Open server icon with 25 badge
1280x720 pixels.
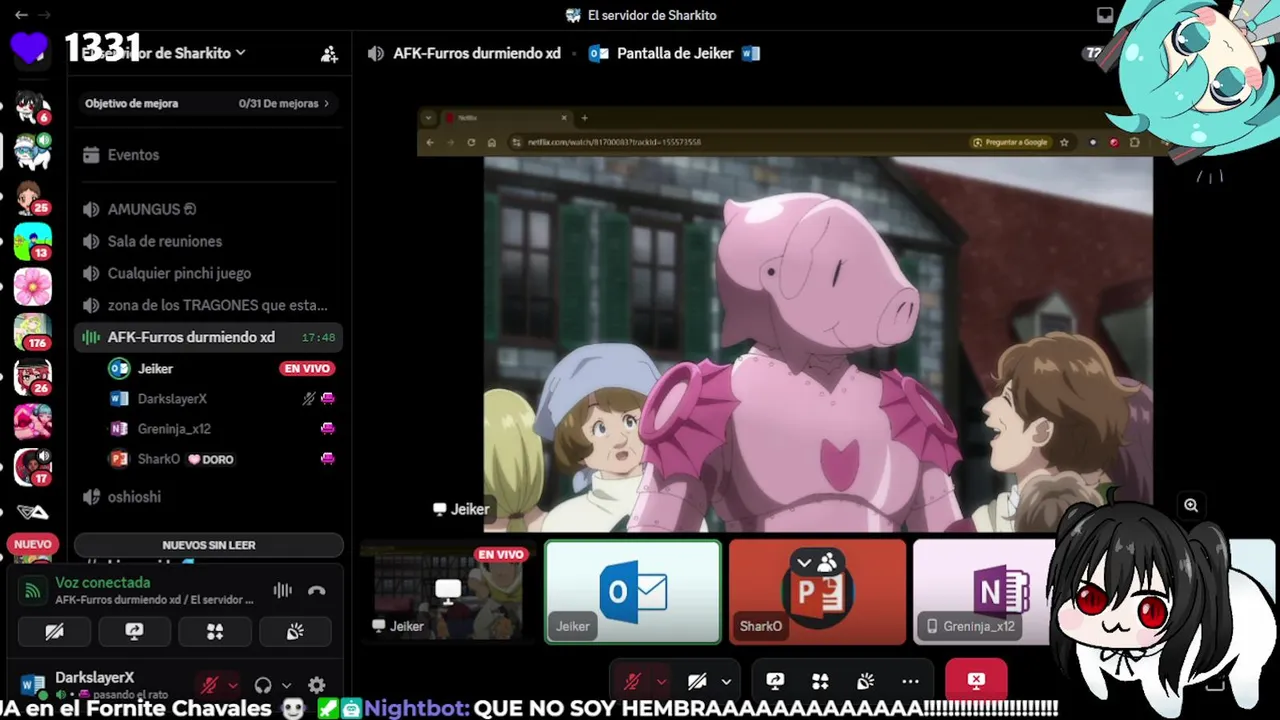point(32,196)
